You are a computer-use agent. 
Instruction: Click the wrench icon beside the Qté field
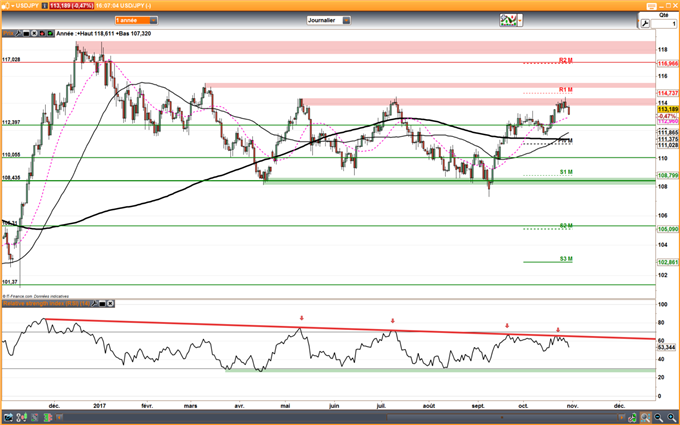(x=645, y=24)
